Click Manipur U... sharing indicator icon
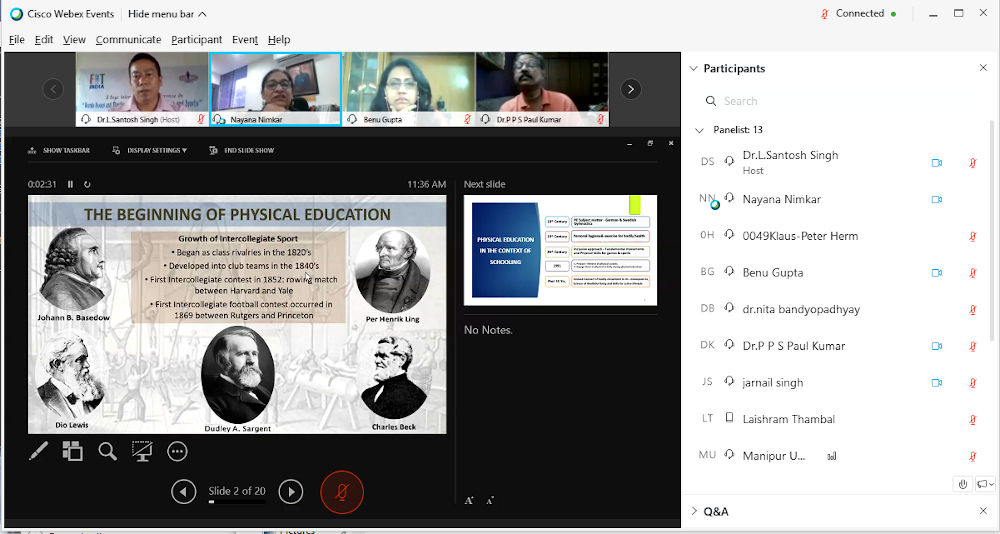The image size is (1000, 534). [x=832, y=456]
